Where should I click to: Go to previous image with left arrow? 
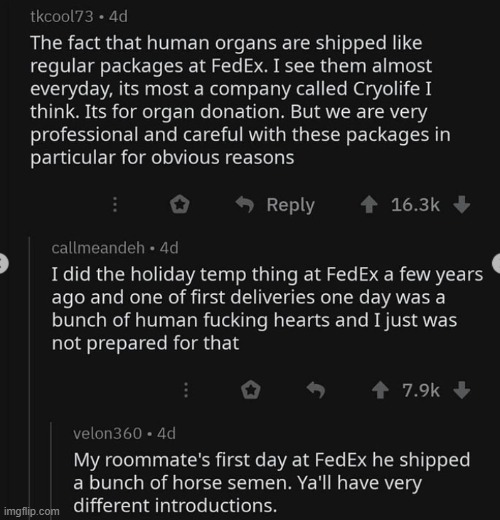(3, 264)
